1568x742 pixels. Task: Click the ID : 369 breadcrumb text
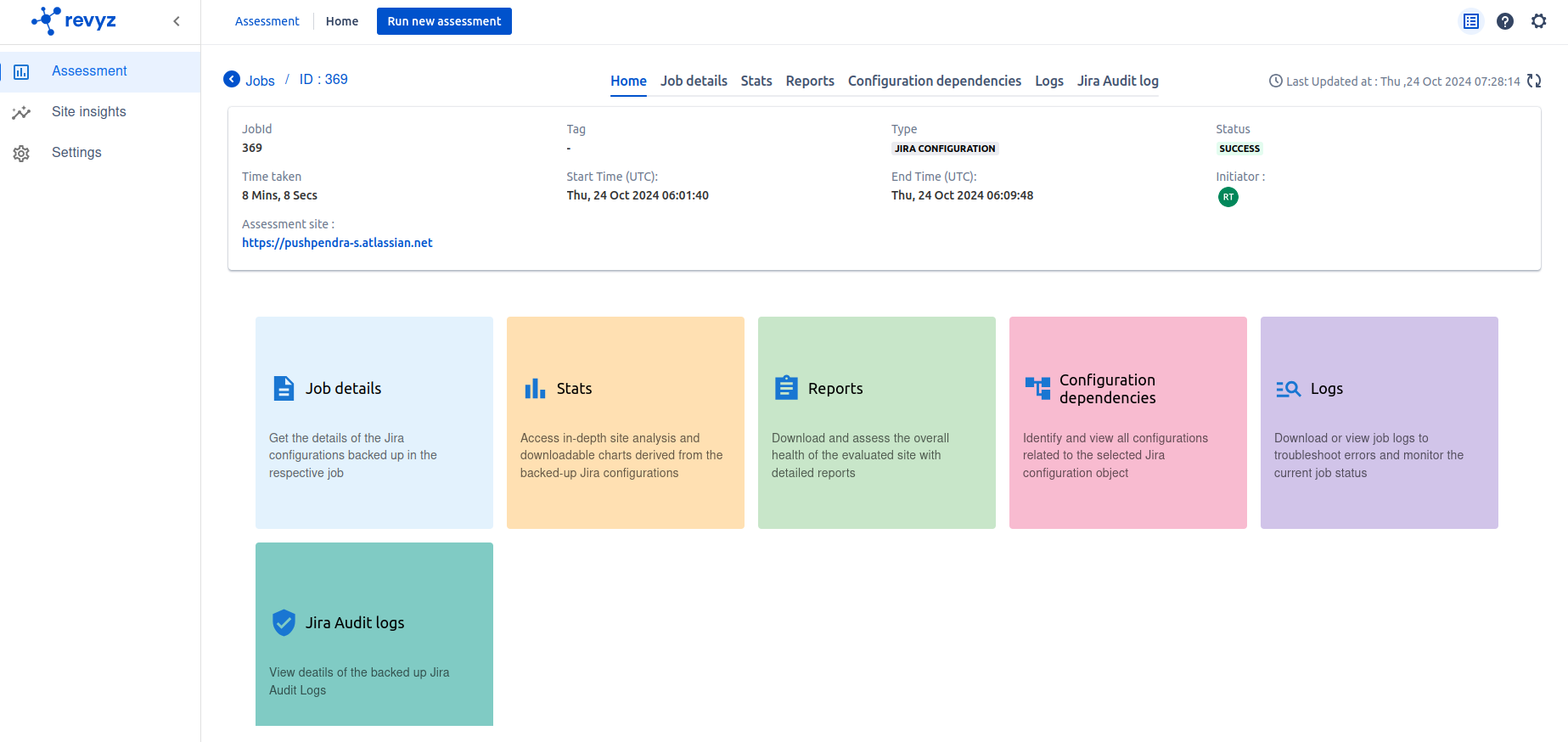tap(323, 79)
